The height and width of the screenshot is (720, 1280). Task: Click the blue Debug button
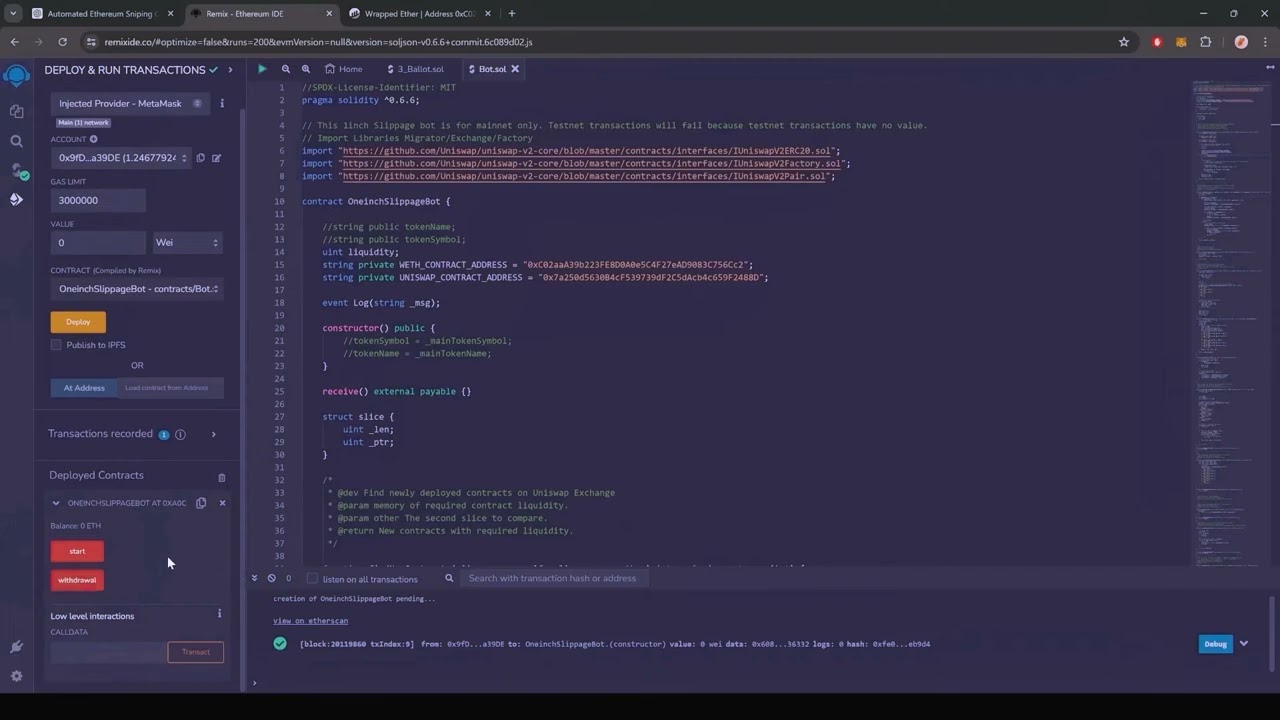tap(1215, 644)
